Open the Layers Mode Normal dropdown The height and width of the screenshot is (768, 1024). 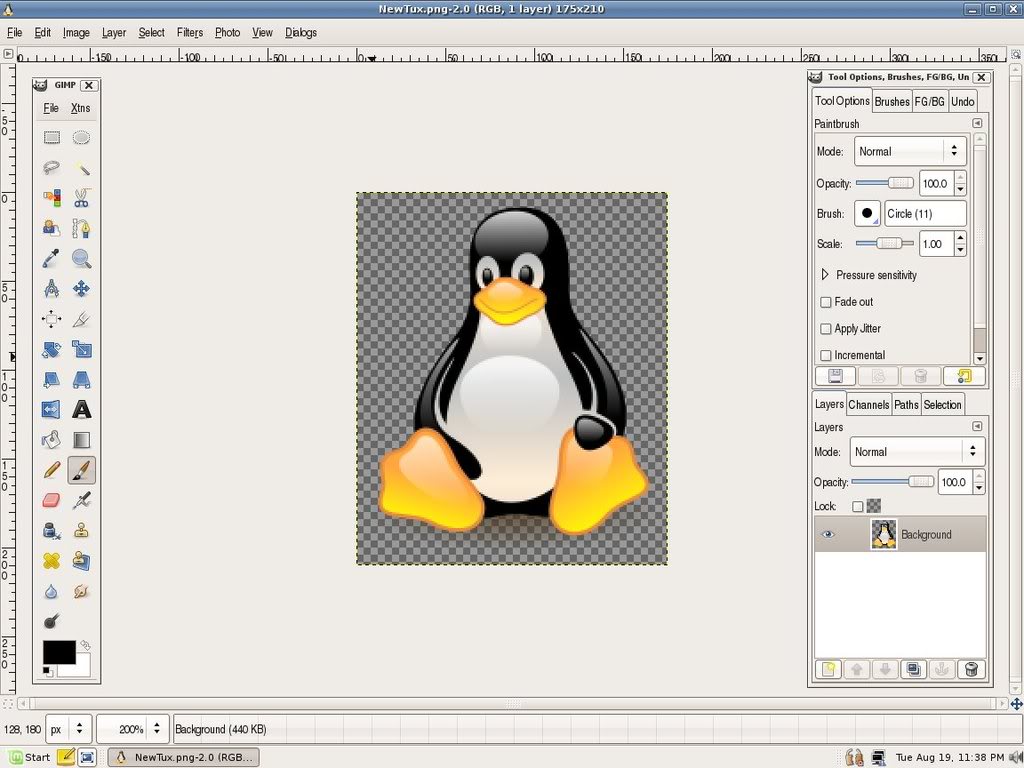pyautogui.click(x=917, y=452)
